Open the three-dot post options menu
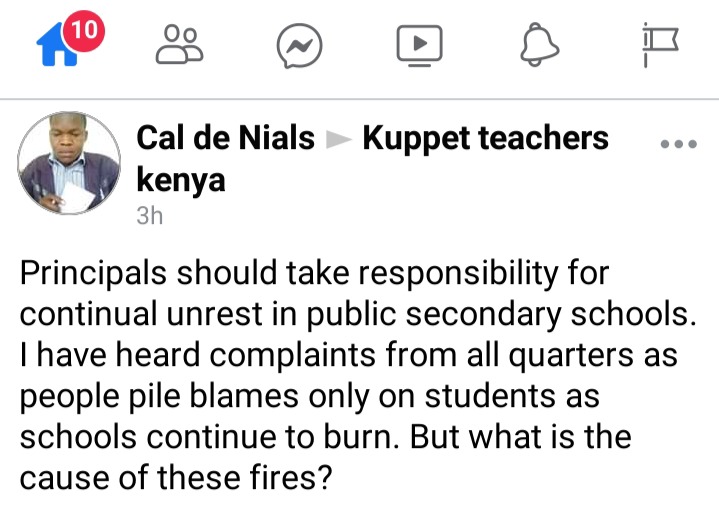719x514 pixels. [x=679, y=144]
